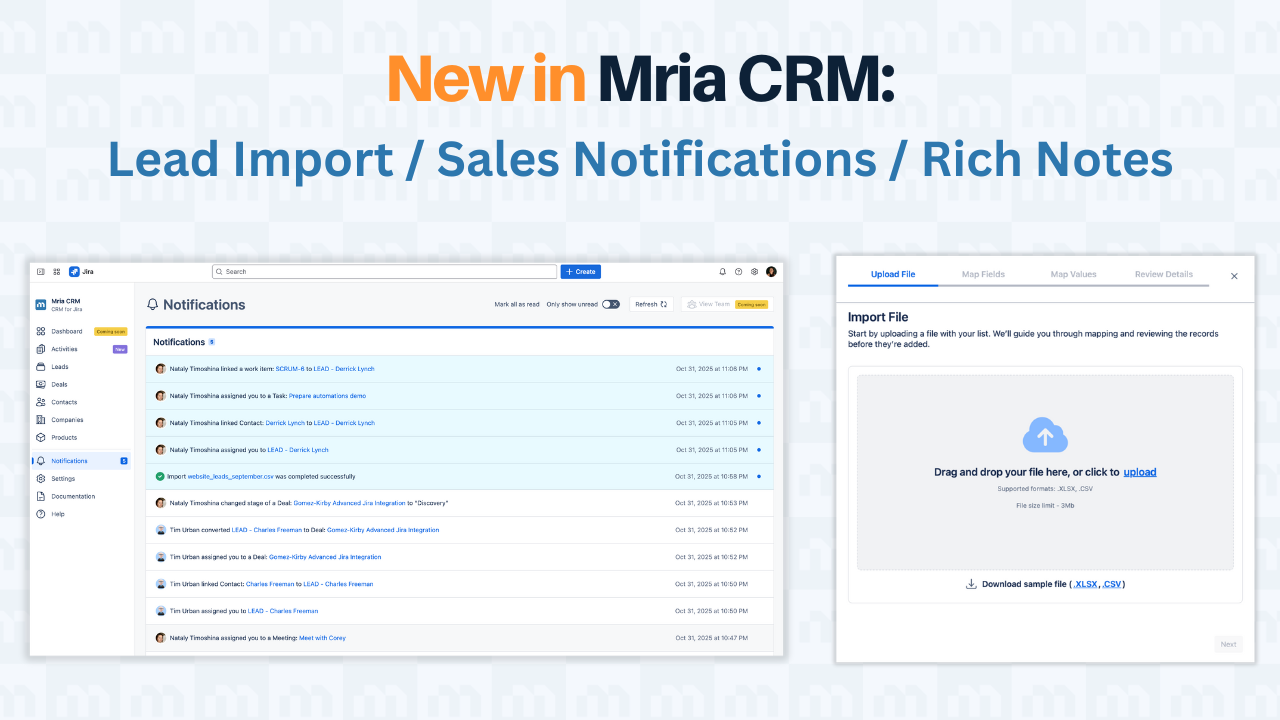Image resolution: width=1280 pixels, height=720 pixels.
Task: Toggle the Only show unread switch
Action: pos(611,304)
